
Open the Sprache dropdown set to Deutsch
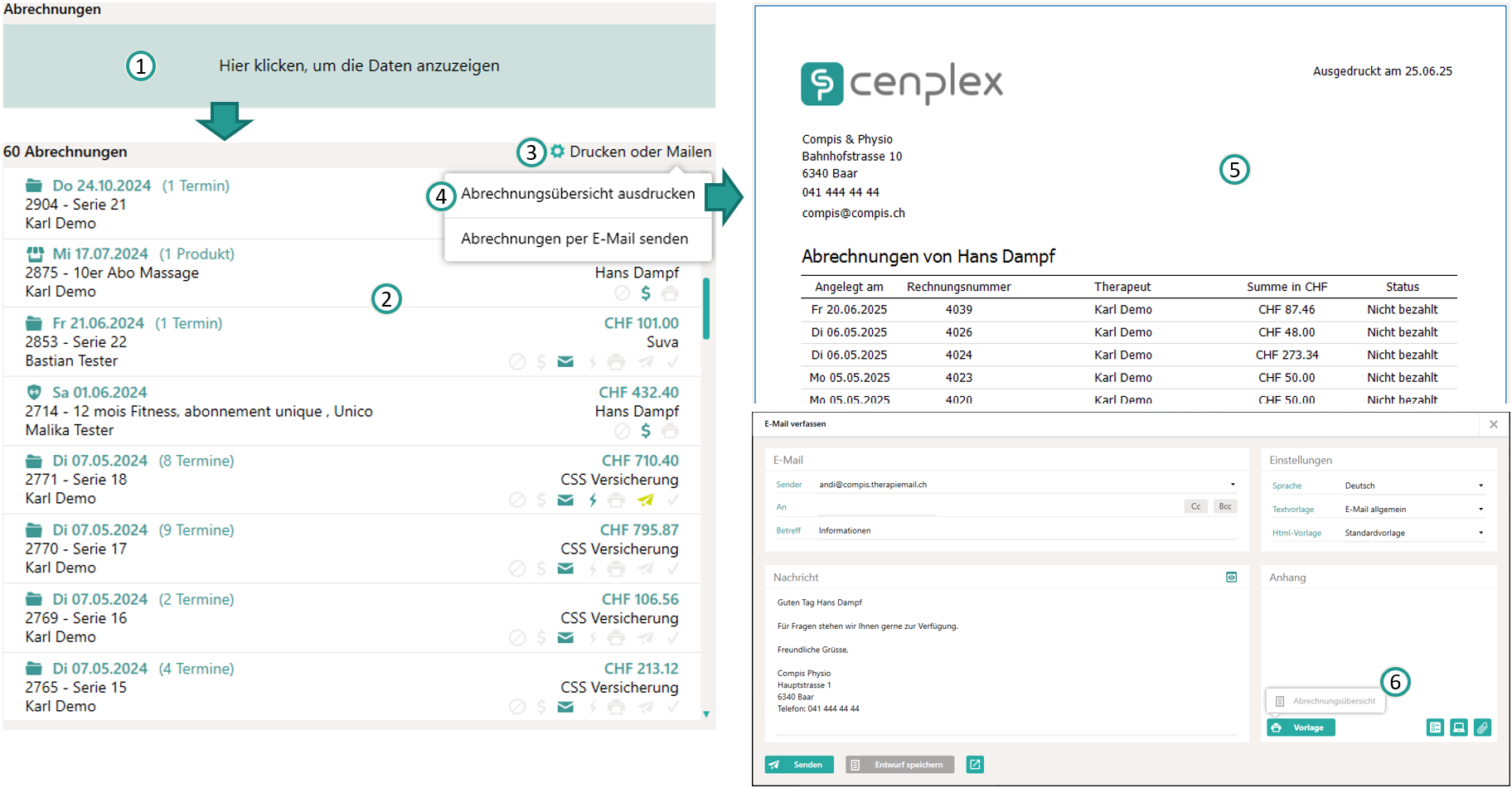pos(1413,486)
